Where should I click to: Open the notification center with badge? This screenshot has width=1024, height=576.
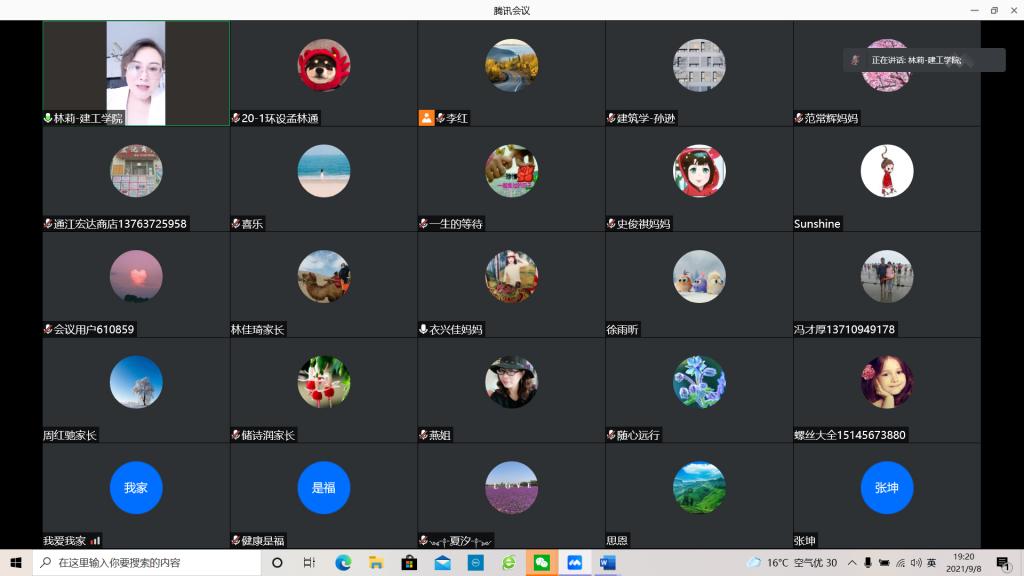pyautogui.click(x=1003, y=563)
